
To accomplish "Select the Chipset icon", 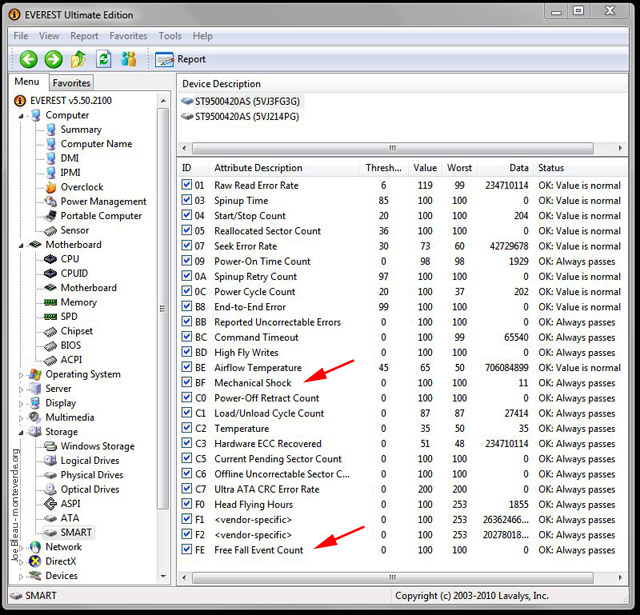I will pos(51,331).
